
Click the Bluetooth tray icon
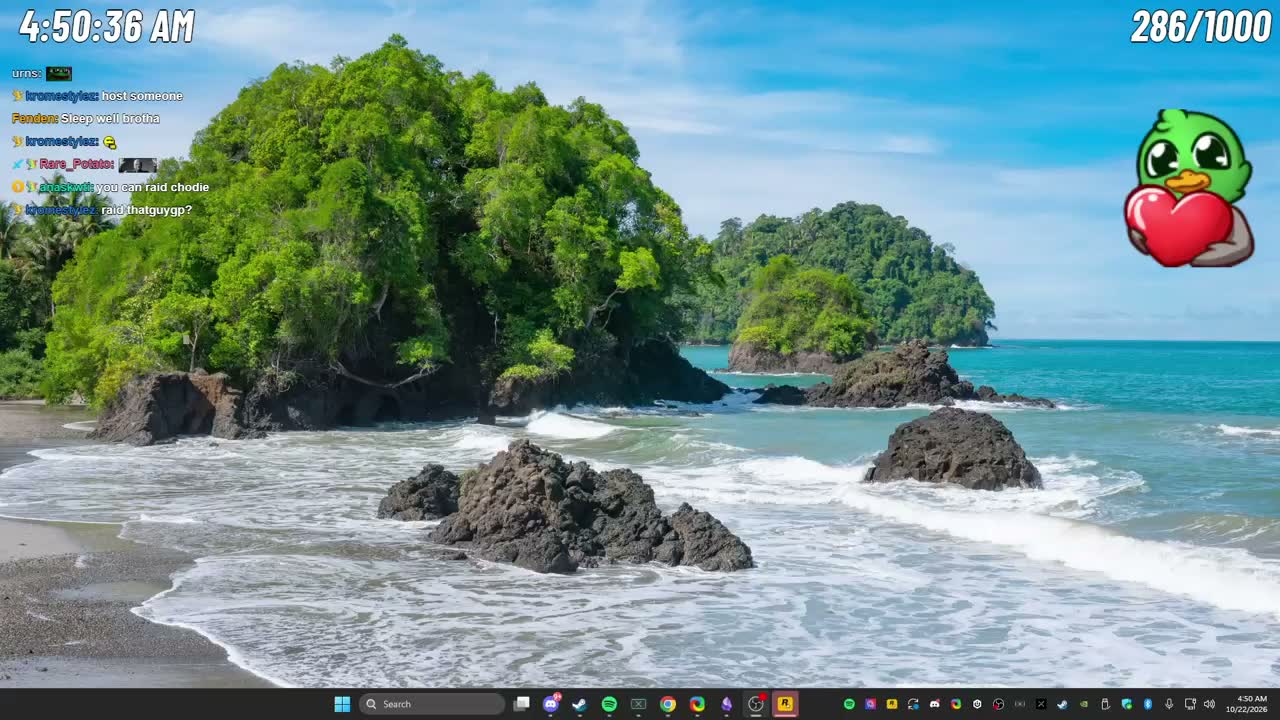1148,704
